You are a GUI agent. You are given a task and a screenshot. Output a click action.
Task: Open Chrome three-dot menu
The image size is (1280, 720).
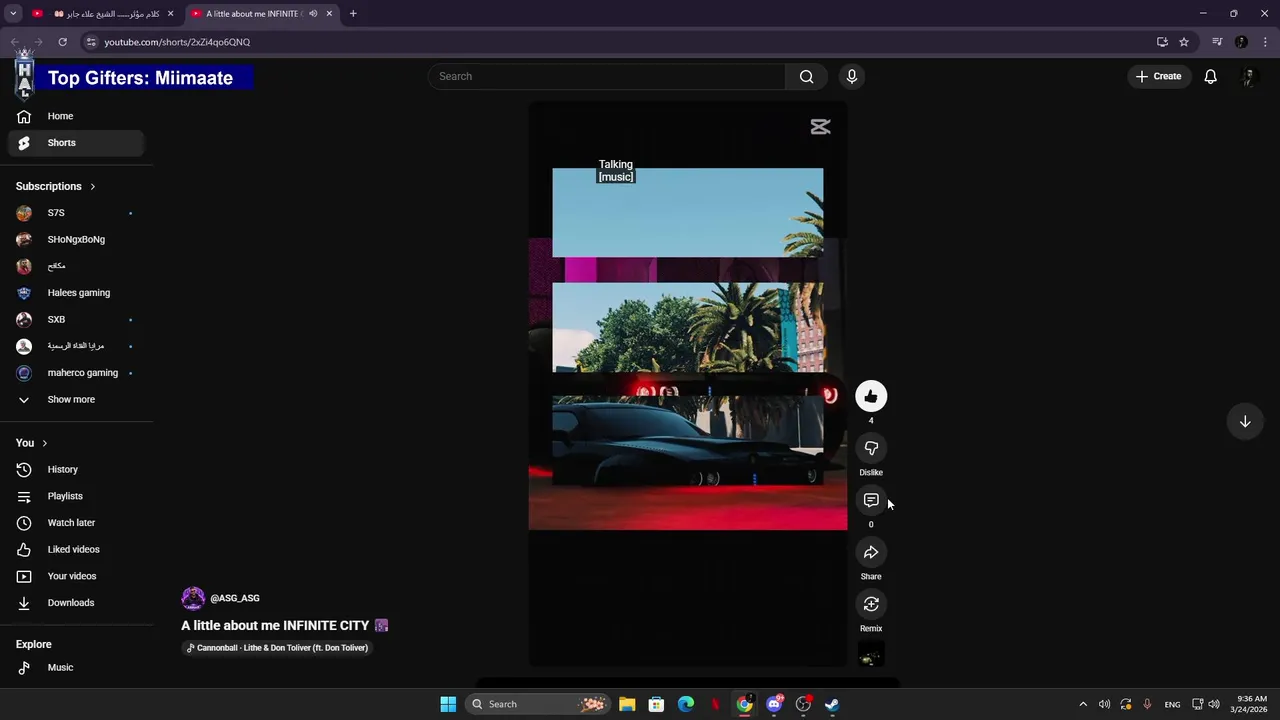pyautogui.click(x=1266, y=42)
